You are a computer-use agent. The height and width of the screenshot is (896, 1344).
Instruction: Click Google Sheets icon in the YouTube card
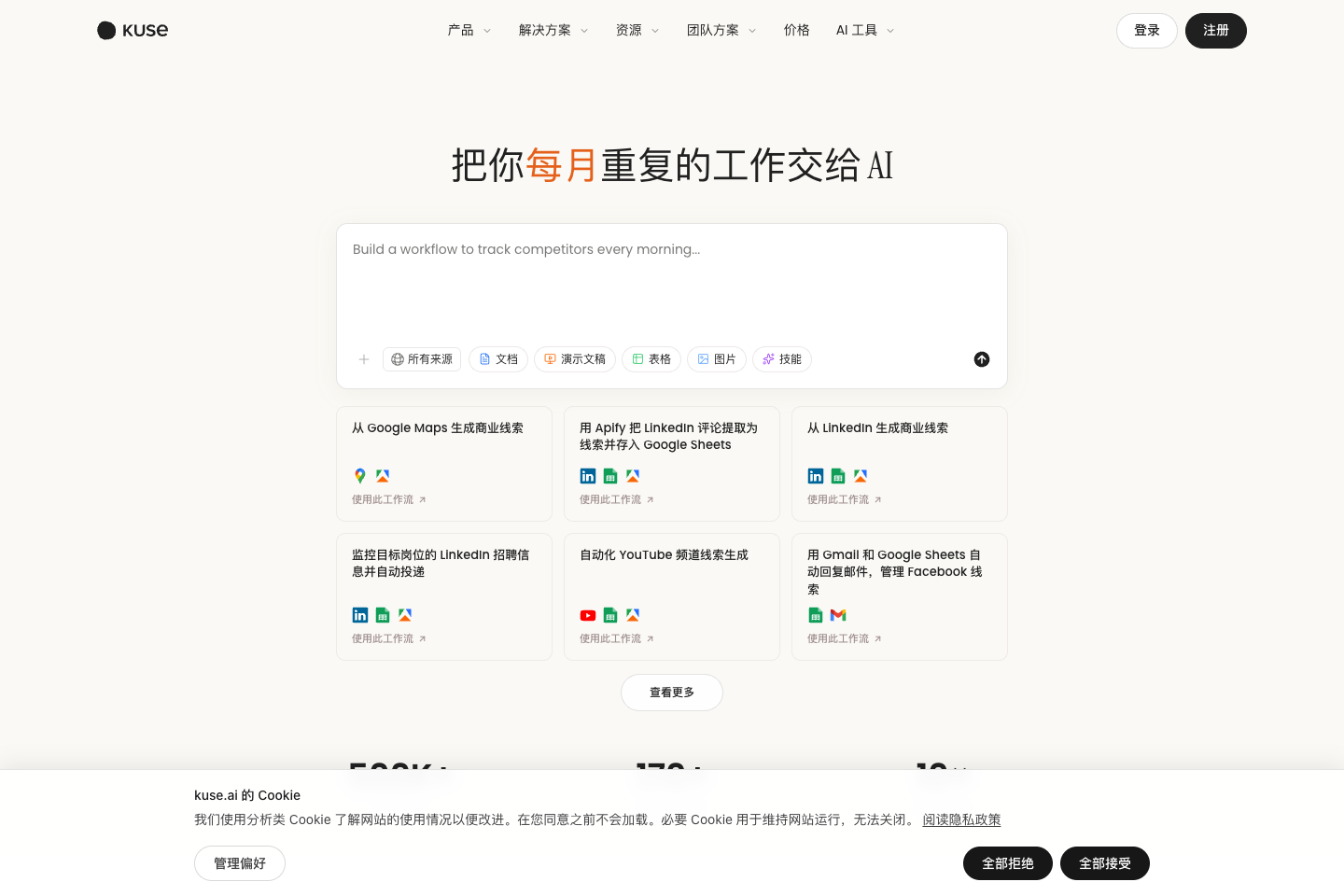pos(610,615)
